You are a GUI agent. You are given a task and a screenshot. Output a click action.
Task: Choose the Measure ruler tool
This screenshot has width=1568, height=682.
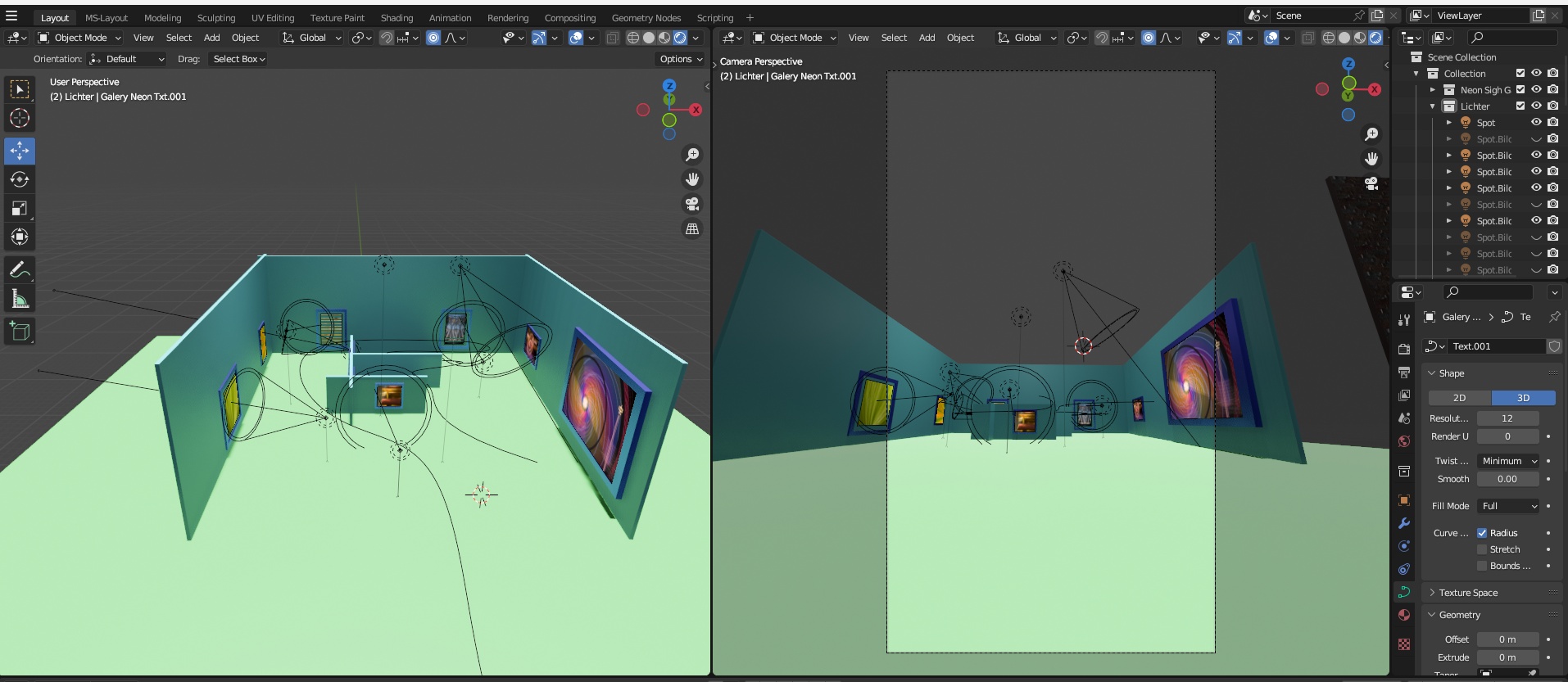click(x=20, y=299)
